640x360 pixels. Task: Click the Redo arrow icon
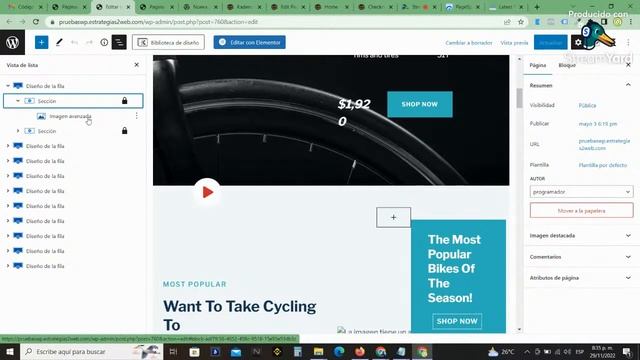click(x=89, y=42)
